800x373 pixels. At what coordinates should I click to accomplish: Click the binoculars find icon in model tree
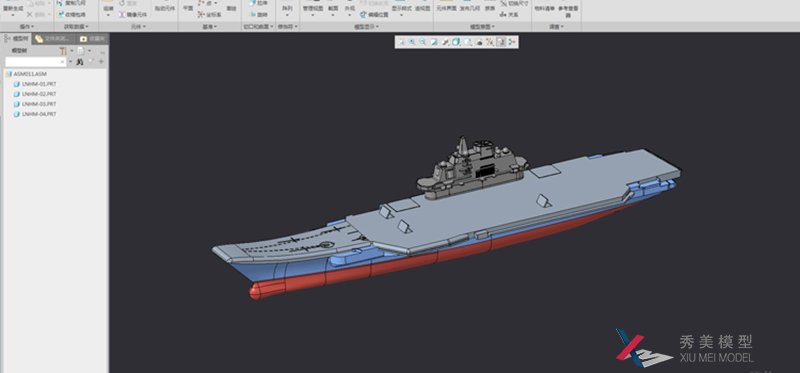pyautogui.click(x=80, y=62)
